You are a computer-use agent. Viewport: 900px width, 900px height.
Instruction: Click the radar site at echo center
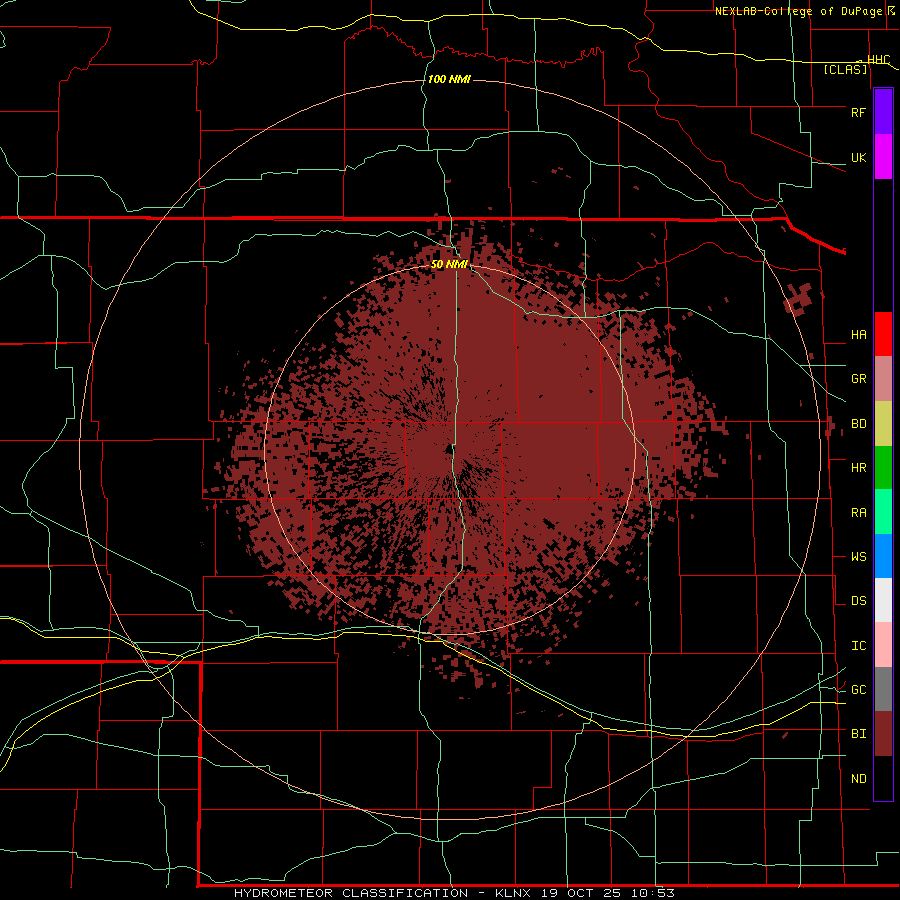pos(449,449)
